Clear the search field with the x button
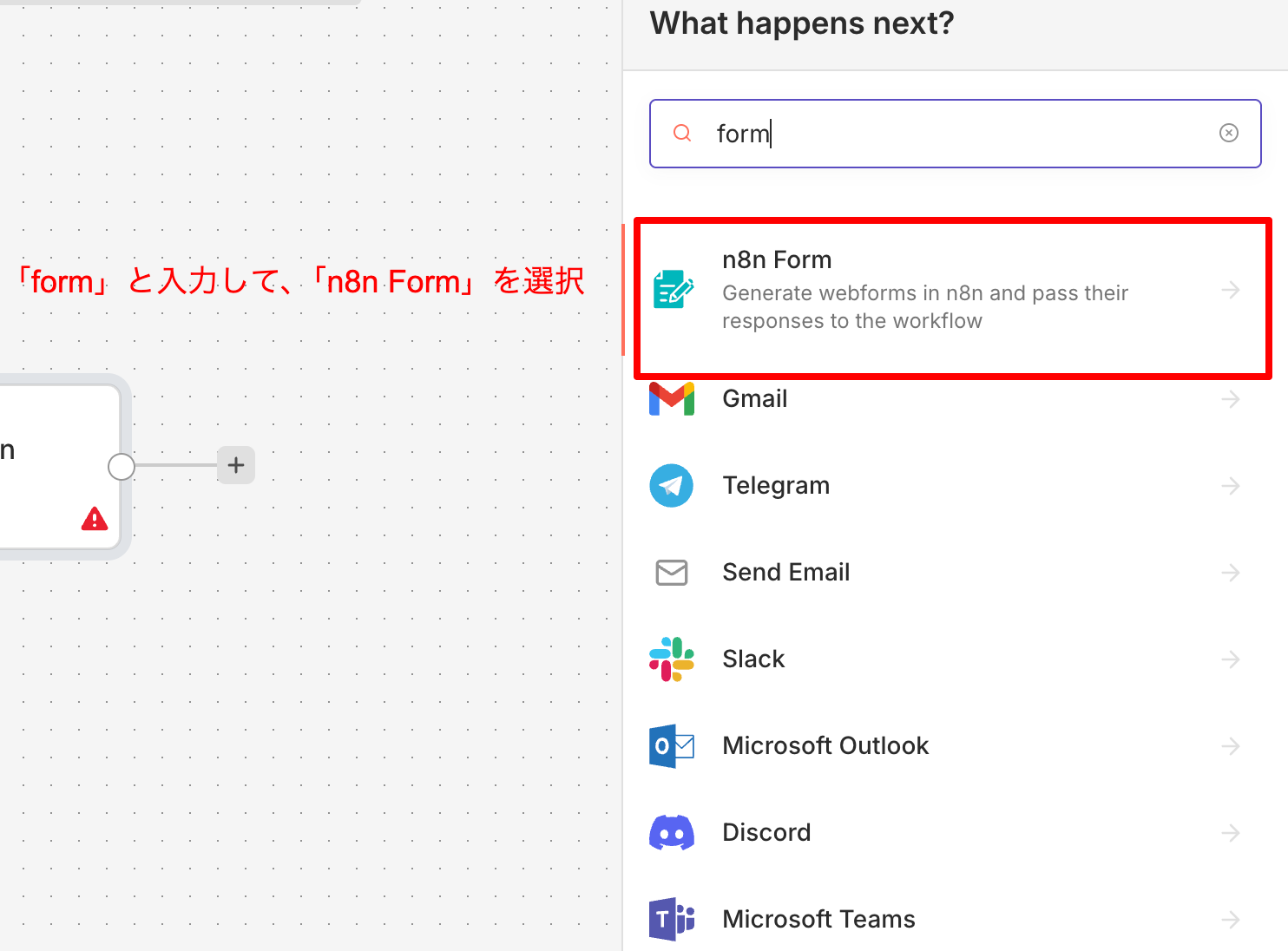Screen dimensions: 1288x951 1229,133
